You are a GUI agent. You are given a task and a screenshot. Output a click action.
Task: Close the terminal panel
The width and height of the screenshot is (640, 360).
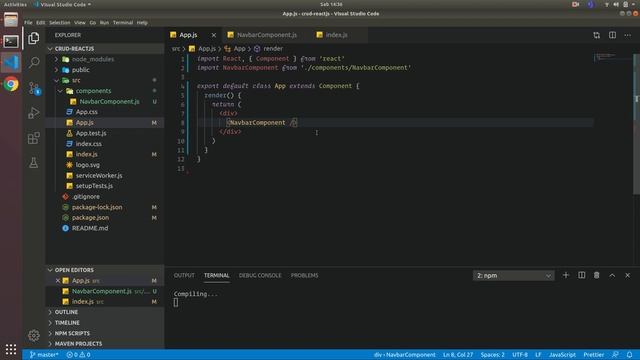point(627,276)
